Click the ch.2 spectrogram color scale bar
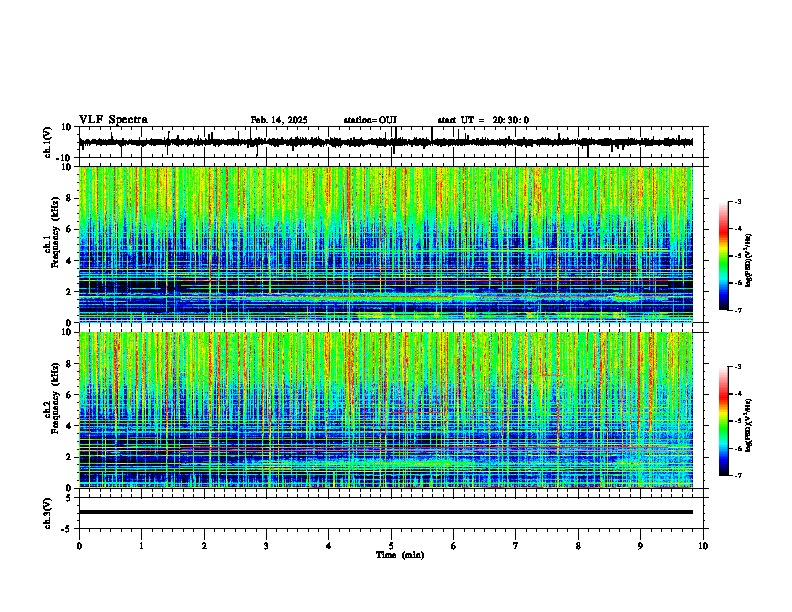This screenshot has height=612, width=792. 724,421
